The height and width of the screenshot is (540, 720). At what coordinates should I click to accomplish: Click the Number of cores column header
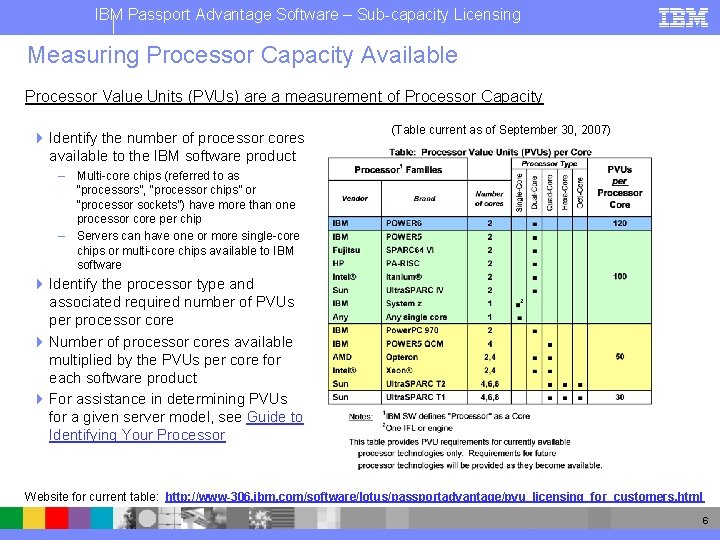pos(489,199)
